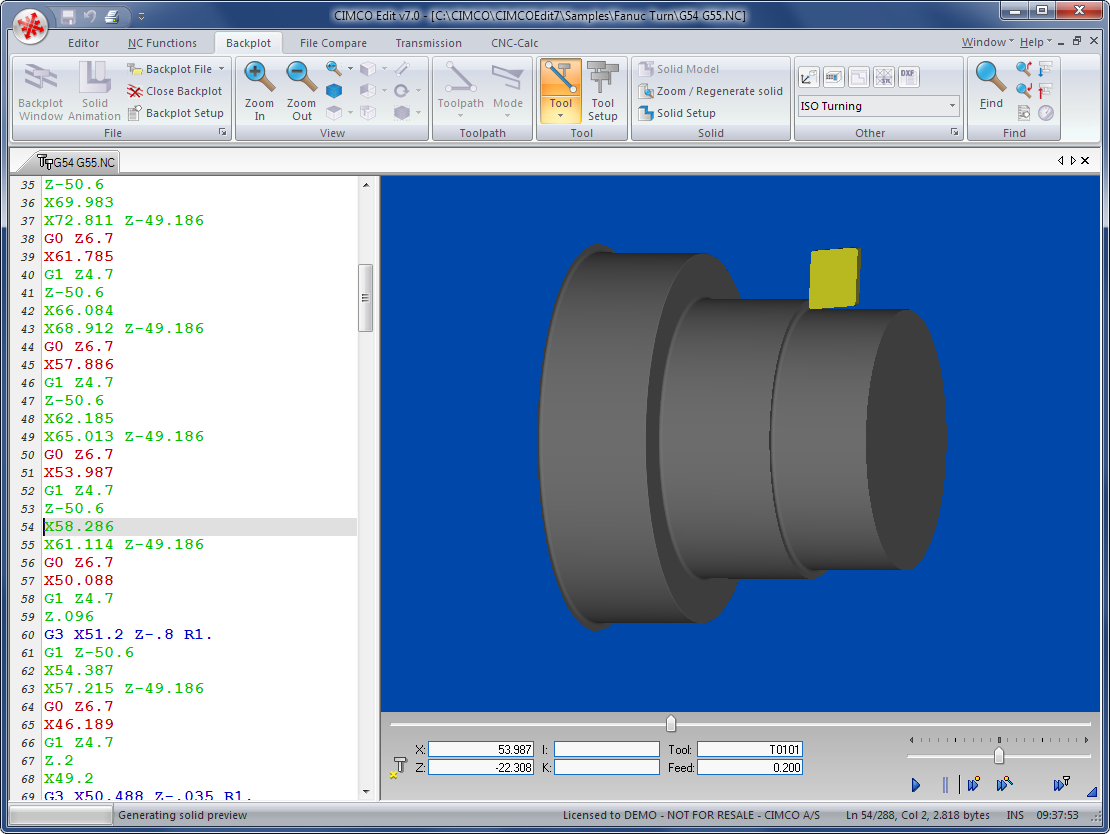The width and height of the screenshot is (1110, 834).
Task: Click the simulation progress slider handle
Action: tap(671, 724)
